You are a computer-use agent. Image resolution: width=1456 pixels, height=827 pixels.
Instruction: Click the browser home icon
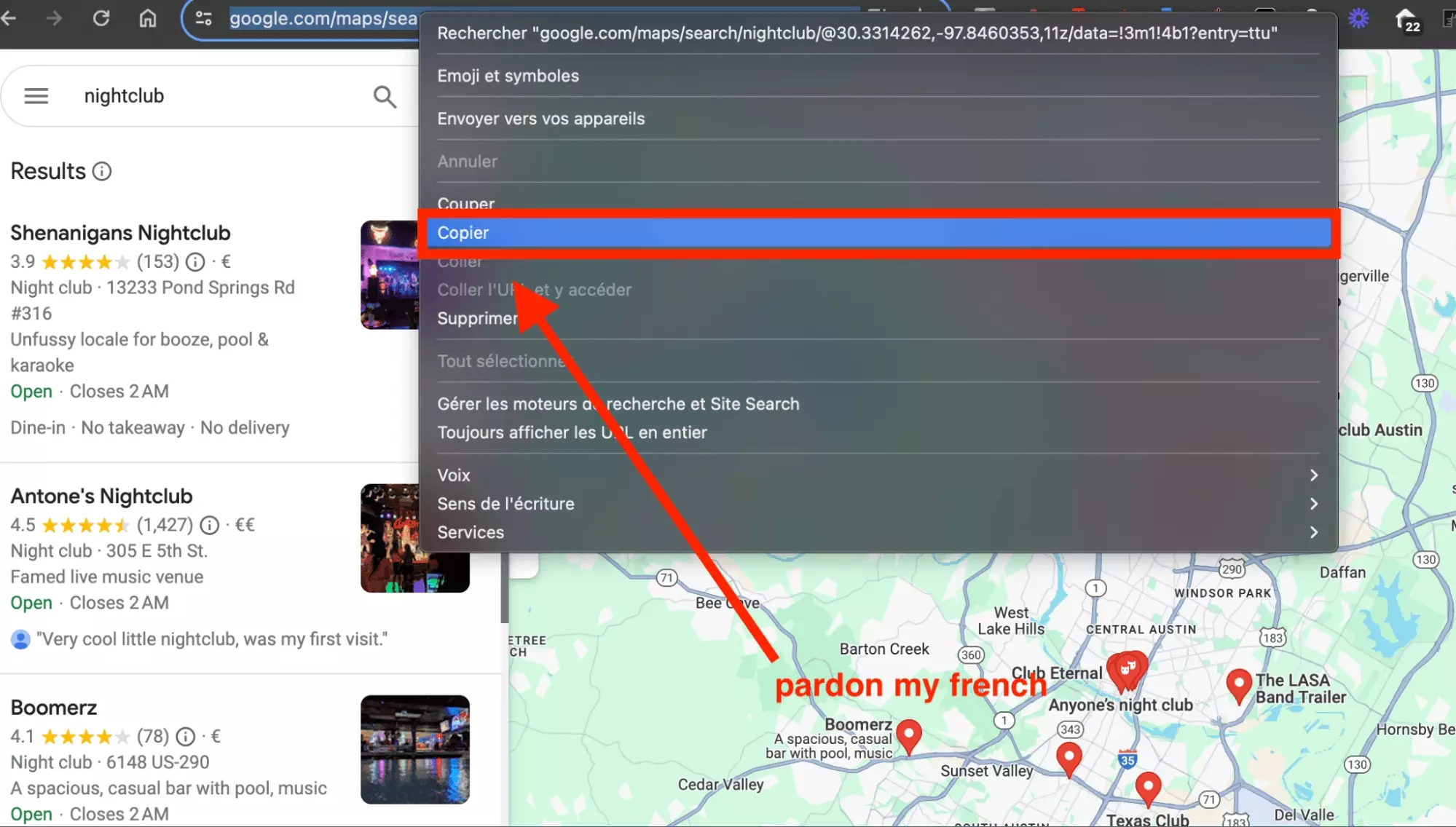pyautogui.click(x=148, y=18)
